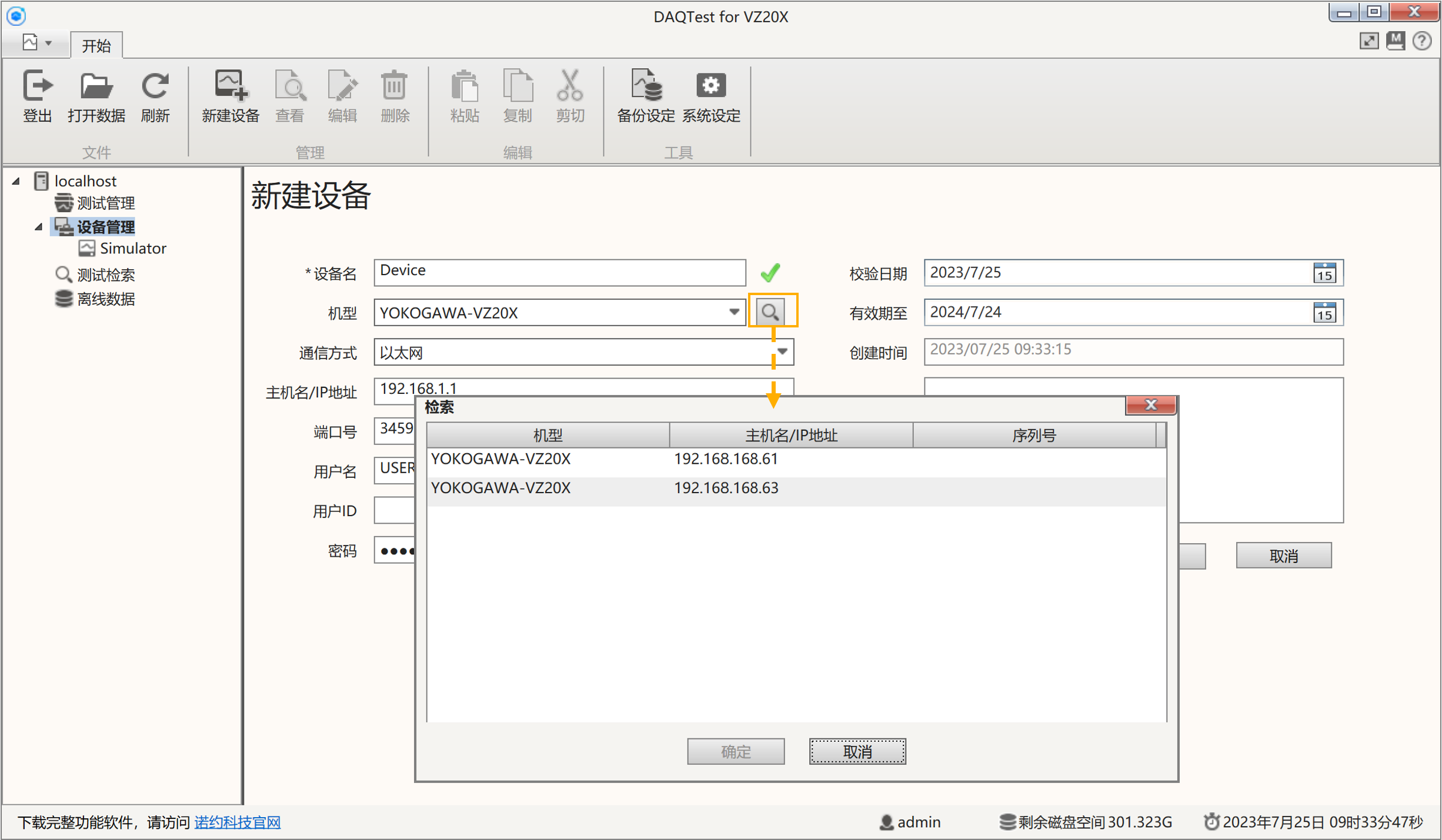Viewport: 1442px width, 840px height.
Task: Select Simulator in the device tree
Action: [132, 249]
